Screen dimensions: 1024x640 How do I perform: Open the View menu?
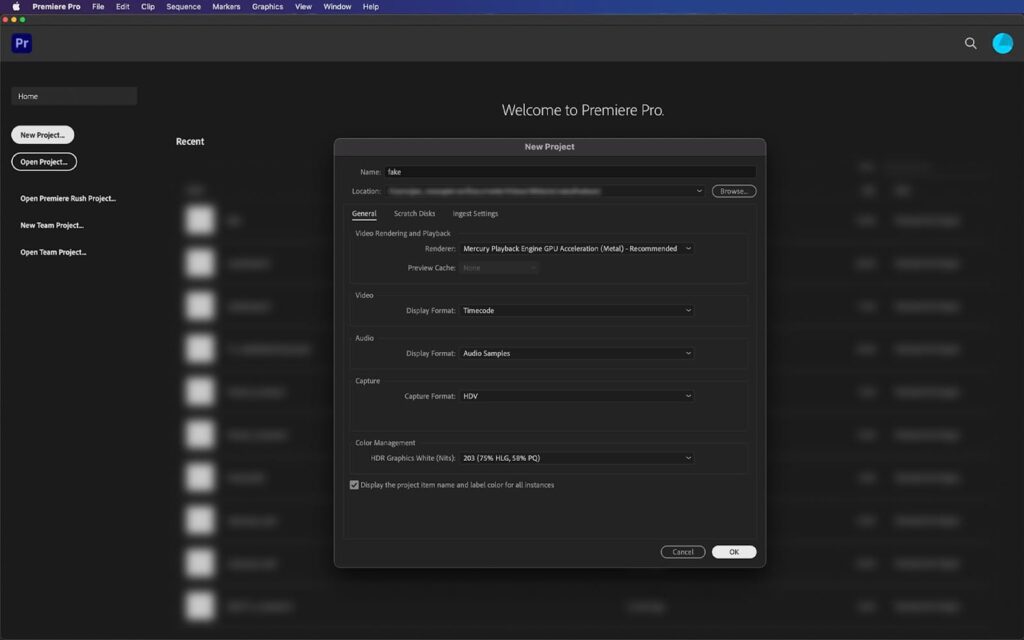(x=303, y=7)
